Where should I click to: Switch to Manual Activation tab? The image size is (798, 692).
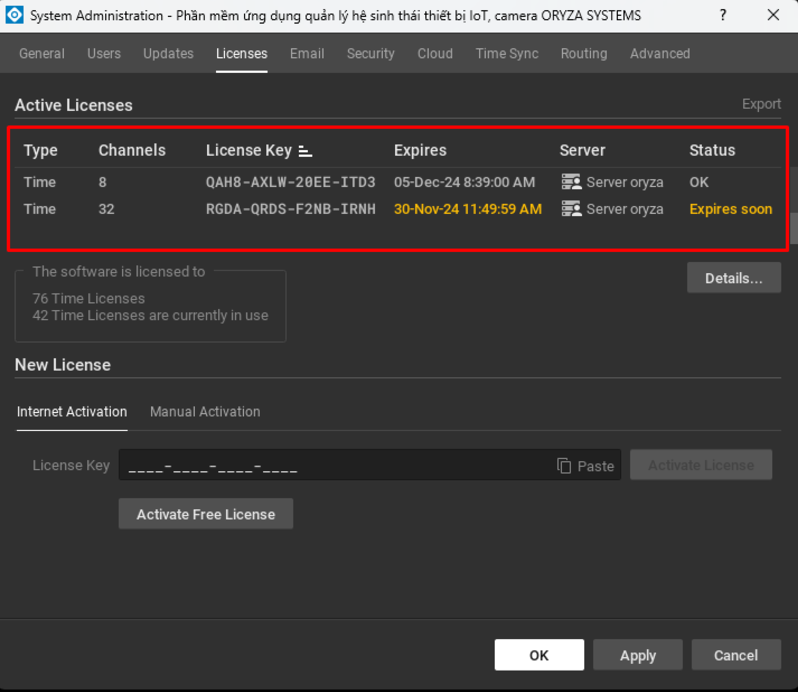click(205, 412)
